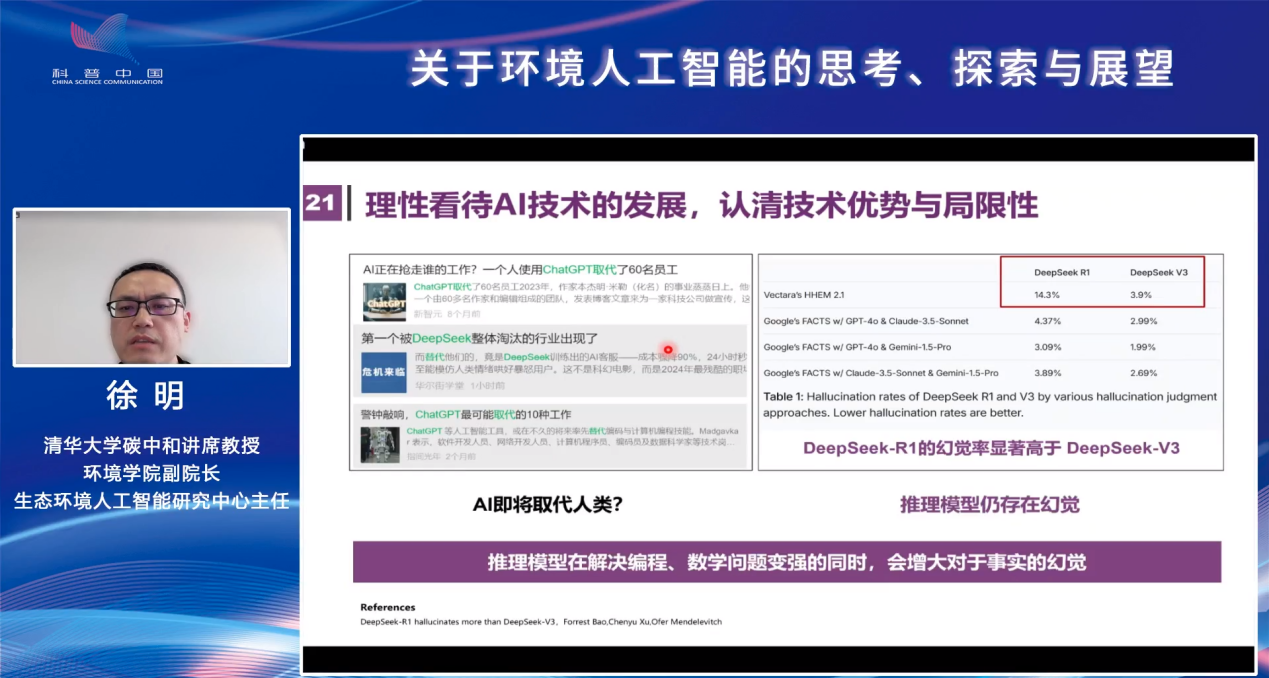The image size is (1269, 678).
Task: Click the text 环境学院副院长
Action: pyautogui.click(x=151, y=473)
